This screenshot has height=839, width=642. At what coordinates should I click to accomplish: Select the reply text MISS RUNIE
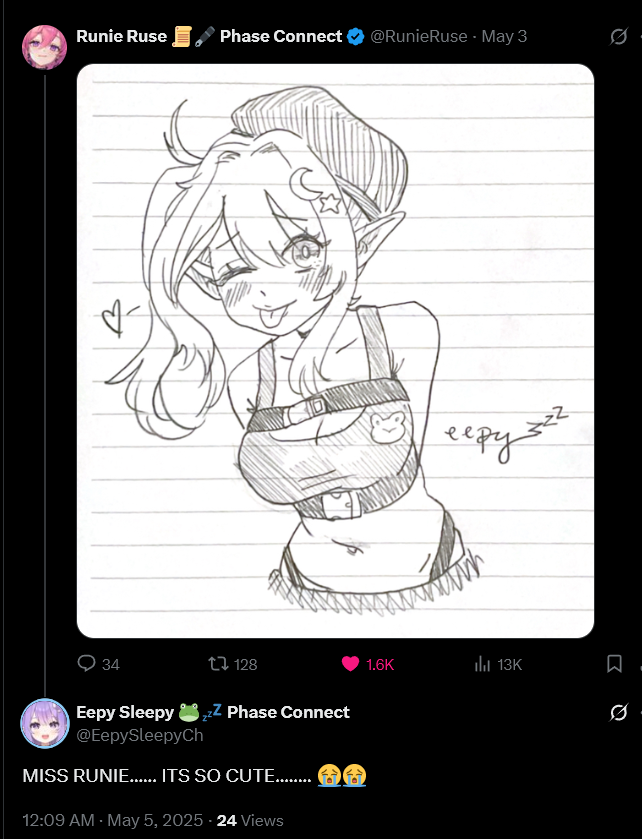[x=76, y=775]
